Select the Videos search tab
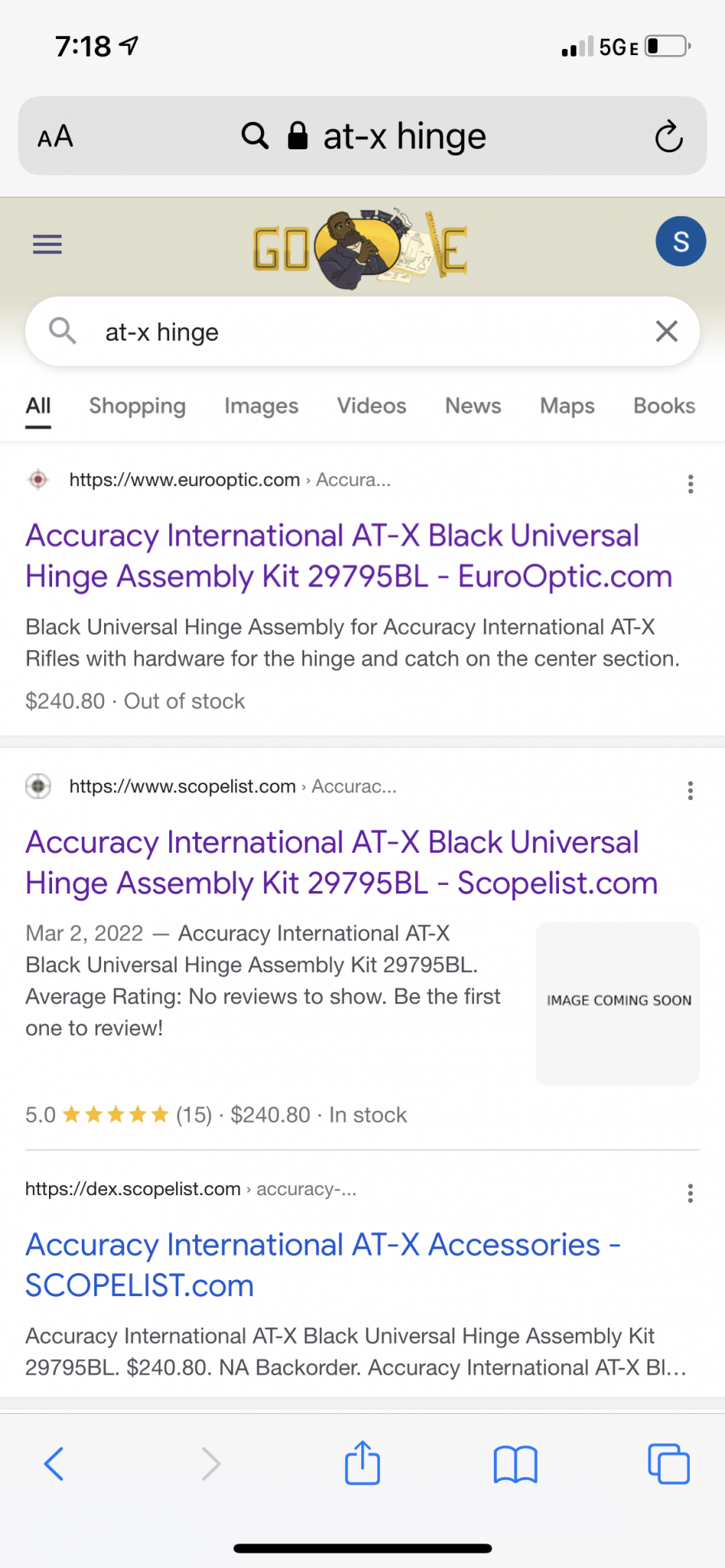Screen dimensions: 725x1568 click(x=371, y=406)
